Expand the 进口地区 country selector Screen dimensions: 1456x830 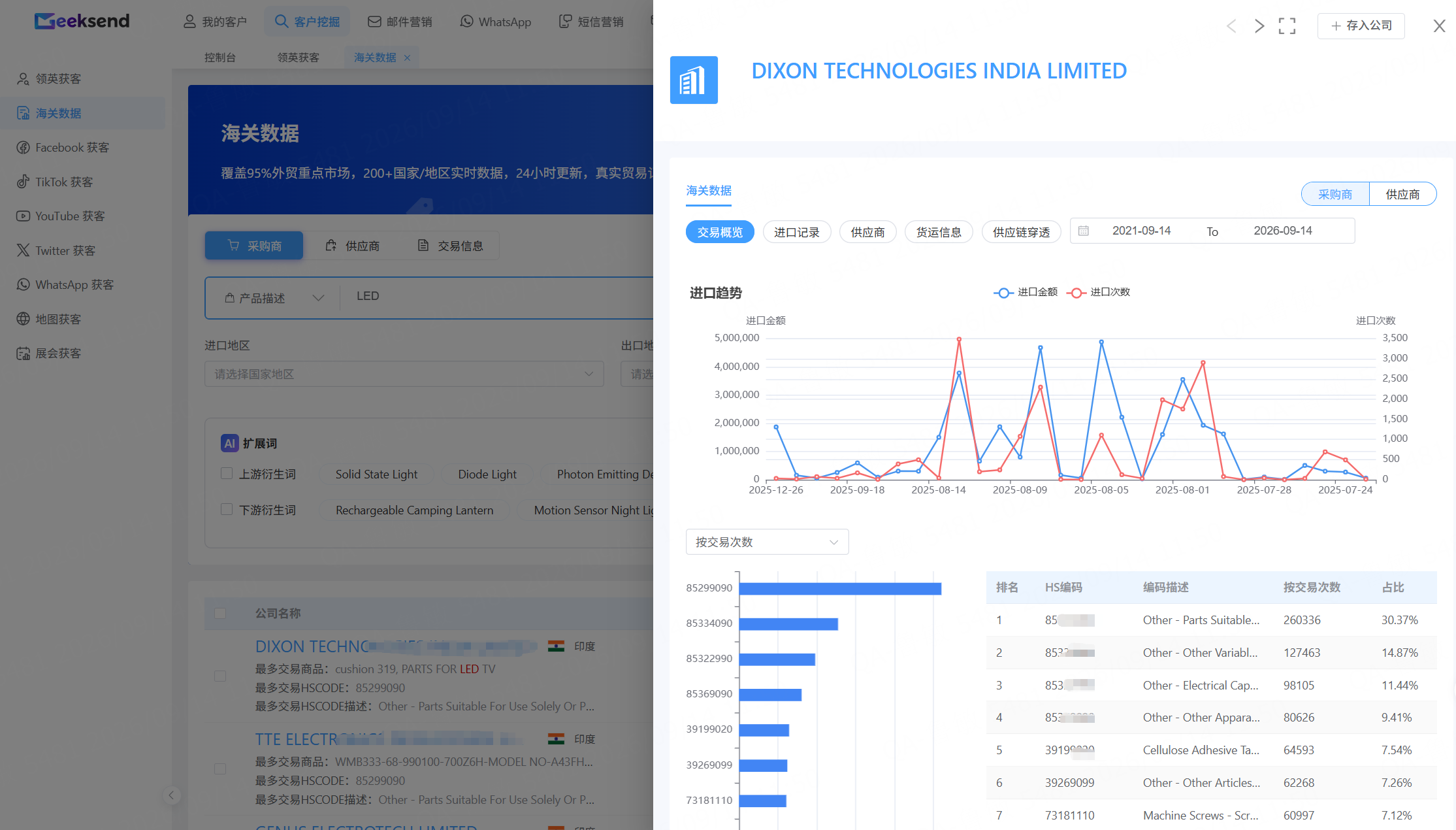pos(404,374)
